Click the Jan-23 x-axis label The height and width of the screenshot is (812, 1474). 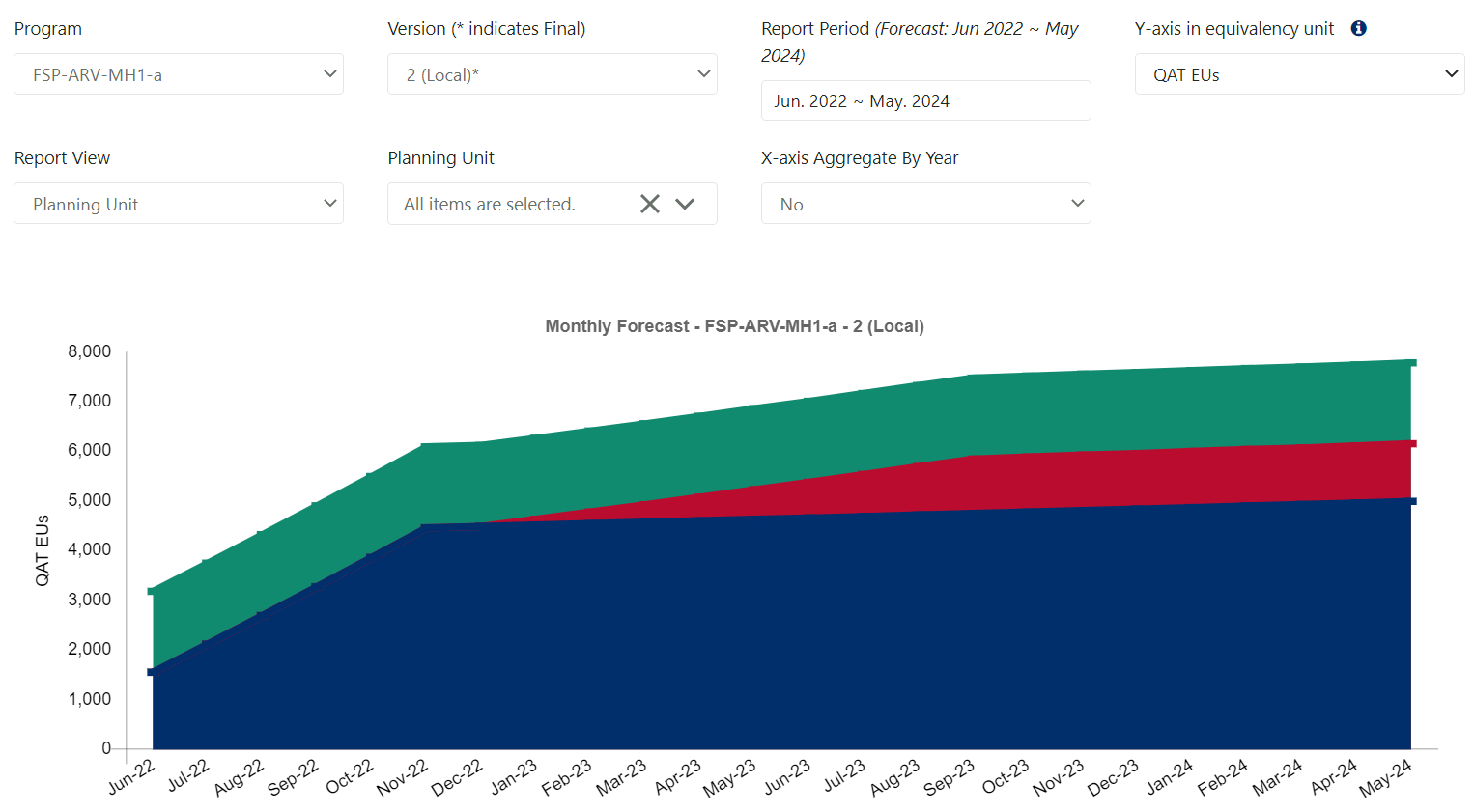click(x=513, y=777)
